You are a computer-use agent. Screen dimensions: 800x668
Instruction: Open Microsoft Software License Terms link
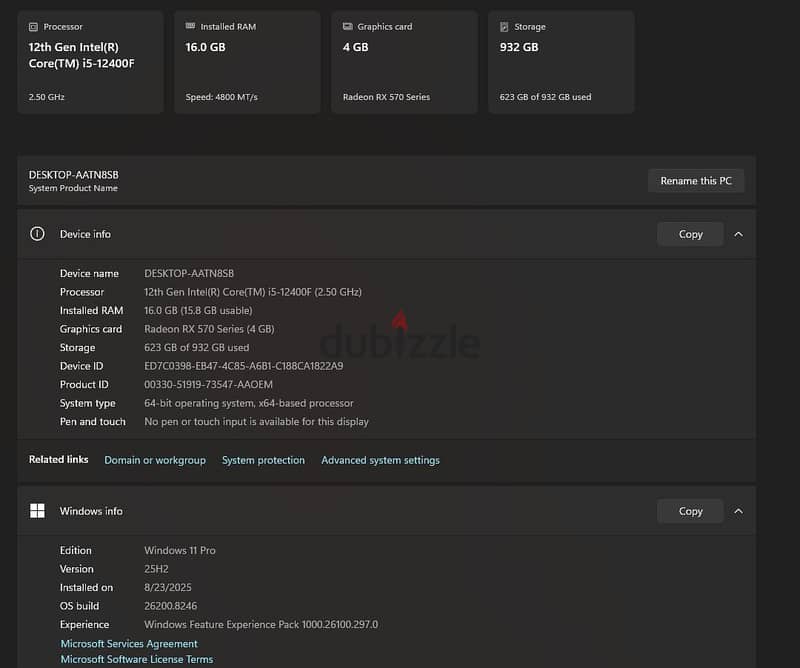tap(137, 659)
